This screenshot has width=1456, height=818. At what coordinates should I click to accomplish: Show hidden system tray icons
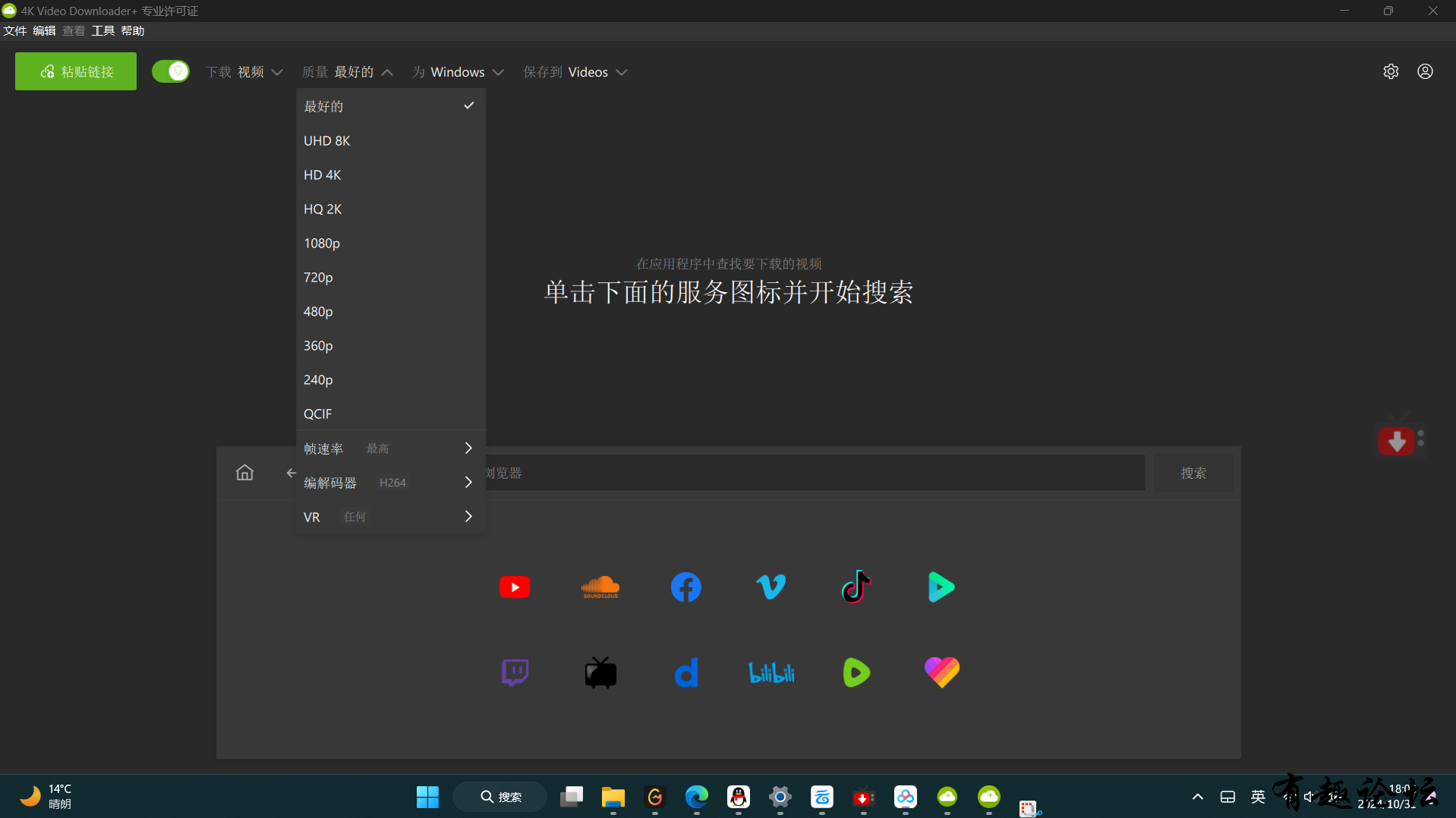click(x=1197, y=797)
